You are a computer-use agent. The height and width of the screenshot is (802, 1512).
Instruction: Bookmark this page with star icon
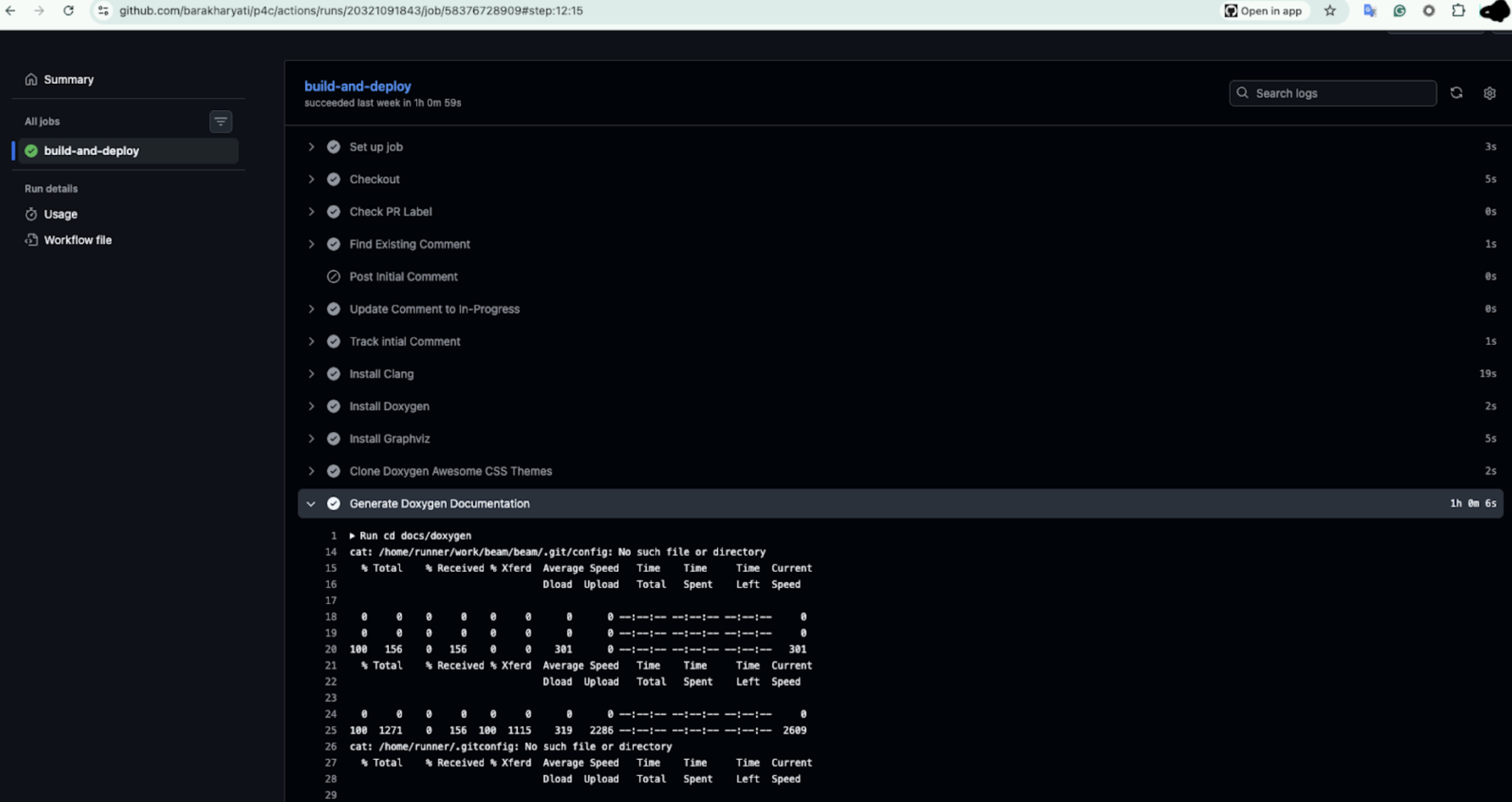point(1330,11)
